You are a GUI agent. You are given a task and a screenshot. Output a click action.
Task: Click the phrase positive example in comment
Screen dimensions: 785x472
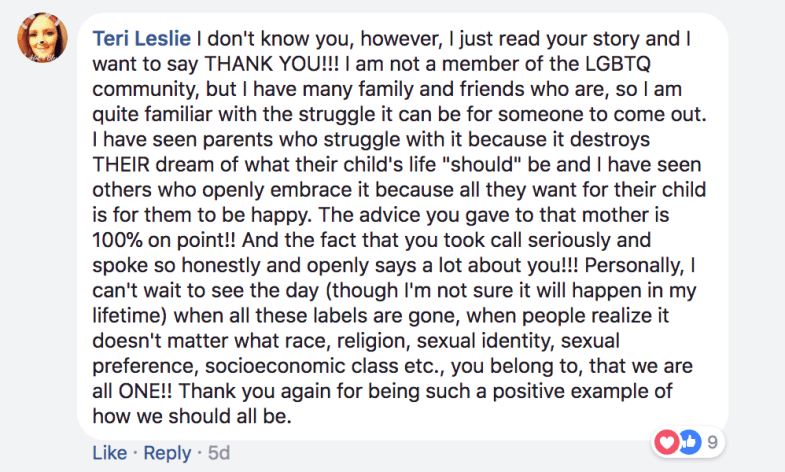tap(570, 391)
